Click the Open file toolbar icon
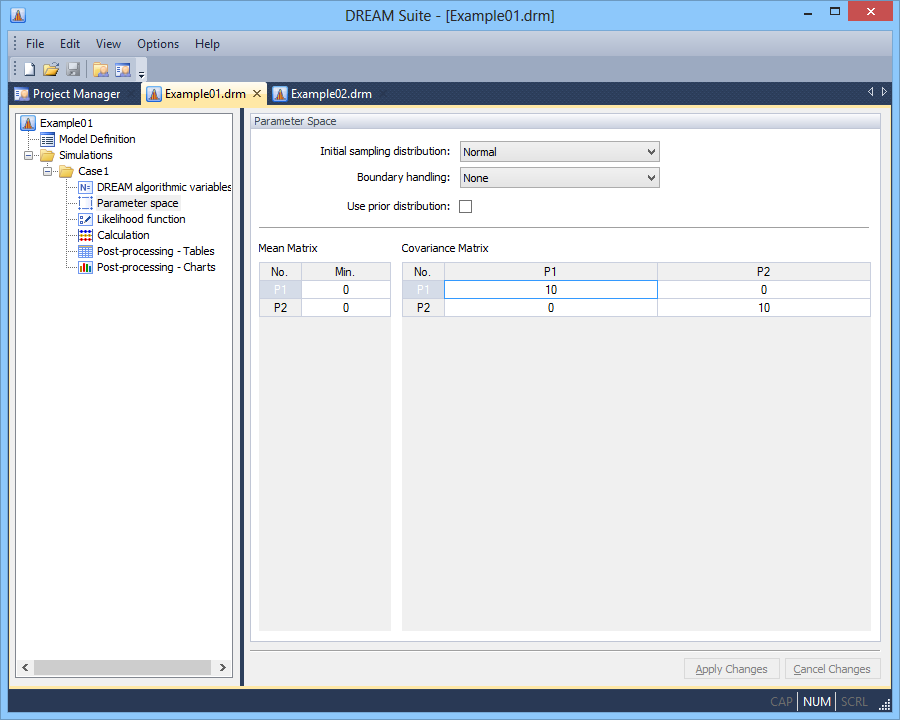 [x=51, y=69]
